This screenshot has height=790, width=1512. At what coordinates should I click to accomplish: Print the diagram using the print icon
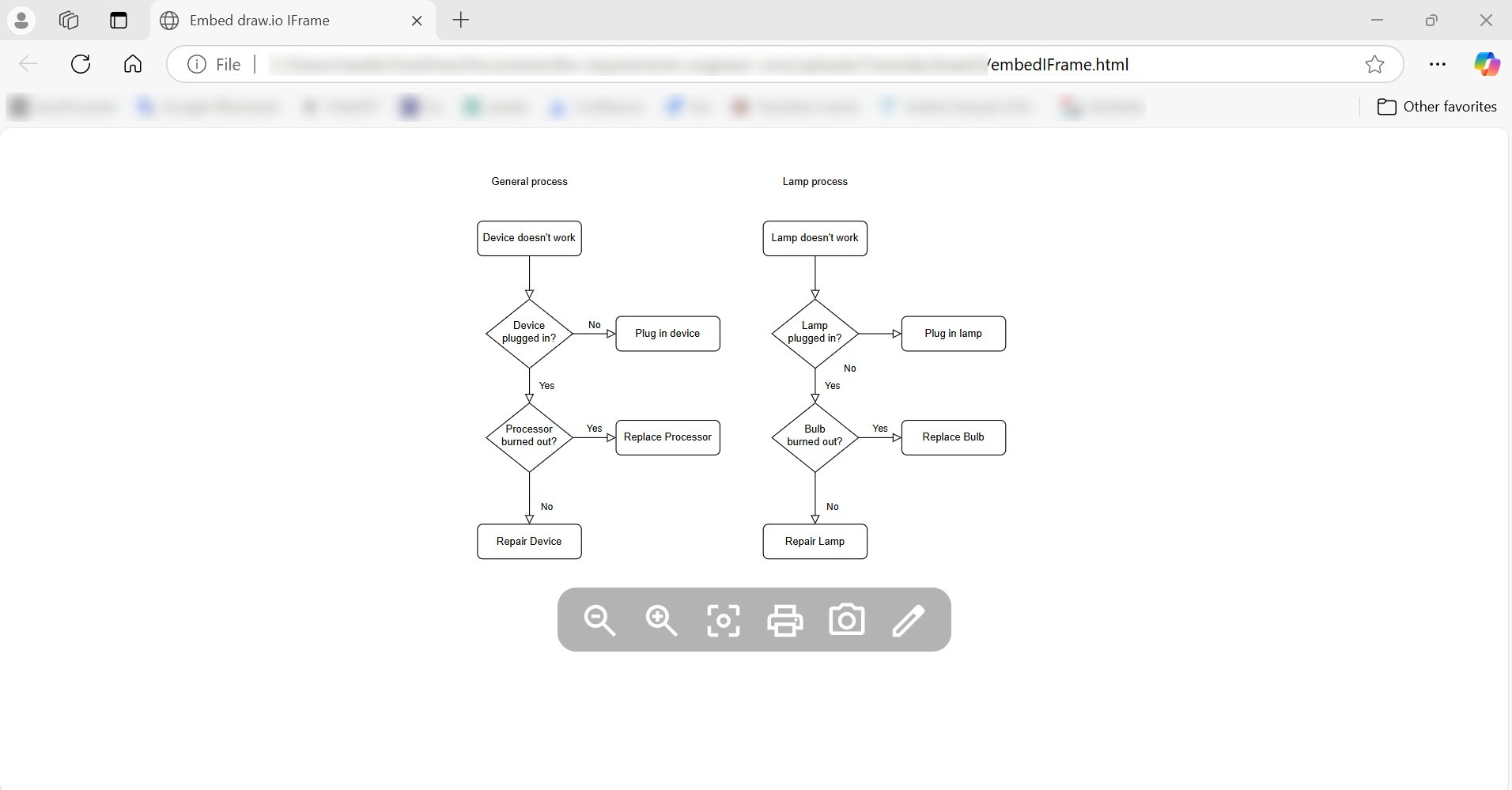[785, 621]
